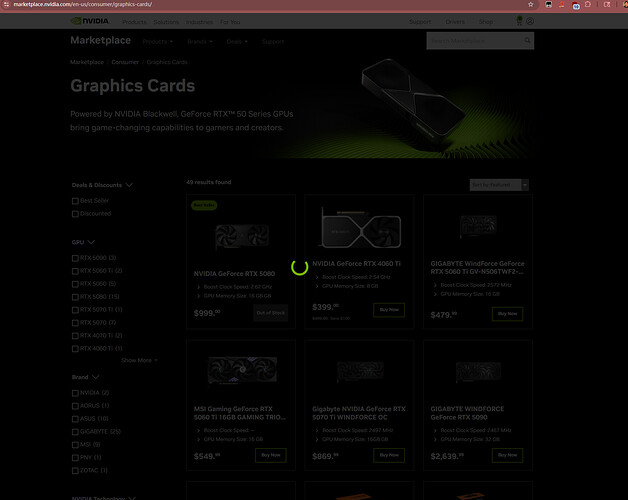Open Support link in Marketplace nav
The image size is (628, 500).
[273, 42]
